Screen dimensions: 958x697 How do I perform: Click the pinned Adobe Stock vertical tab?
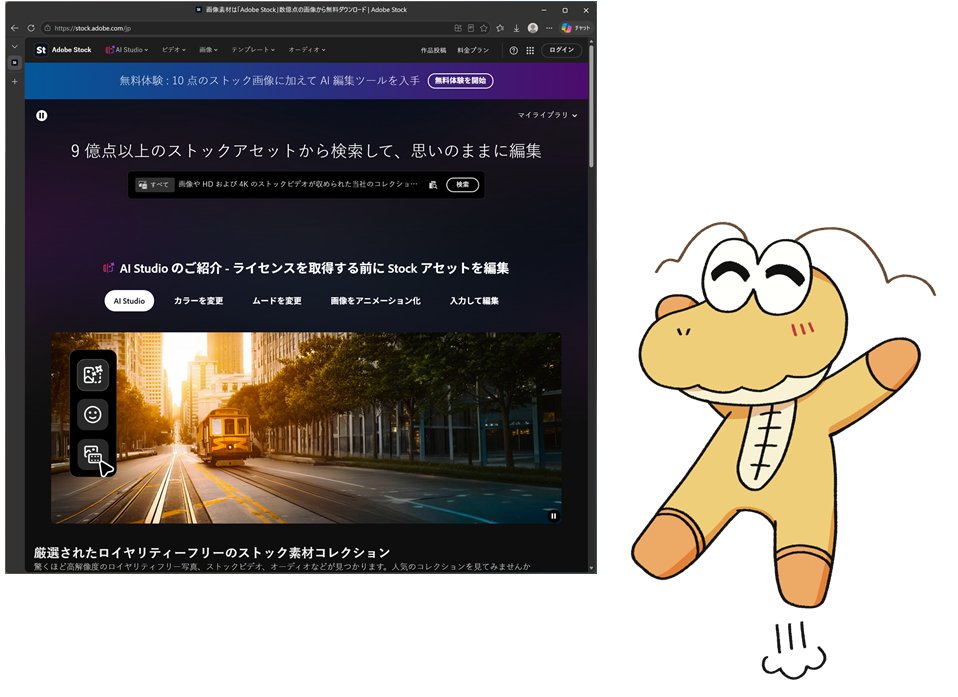tap(15, 62)
